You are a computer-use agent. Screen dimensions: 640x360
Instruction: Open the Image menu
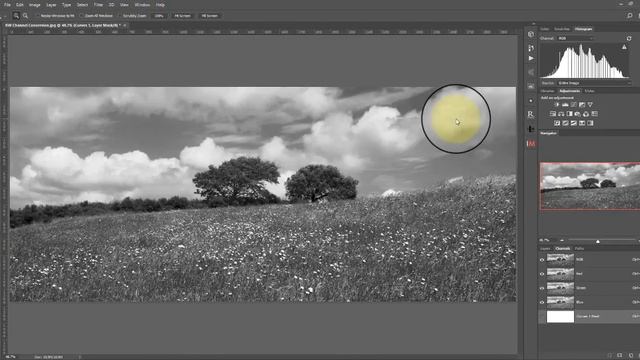35,5
